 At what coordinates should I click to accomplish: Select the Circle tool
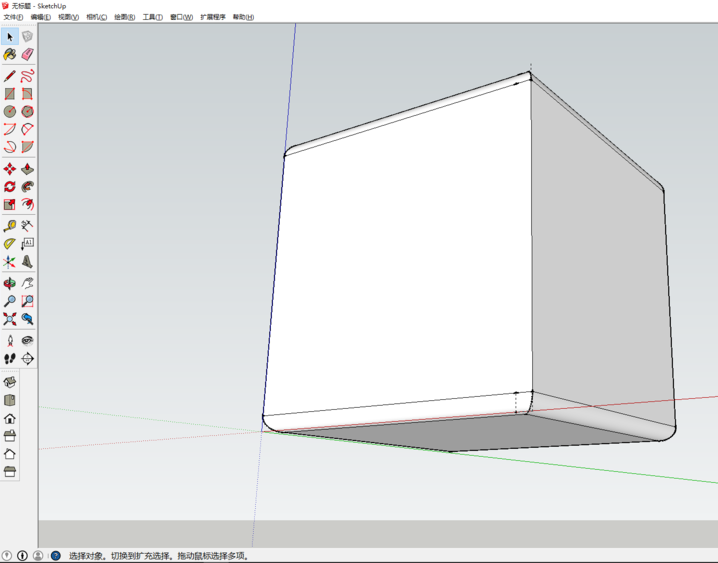[x=10, y=112]
